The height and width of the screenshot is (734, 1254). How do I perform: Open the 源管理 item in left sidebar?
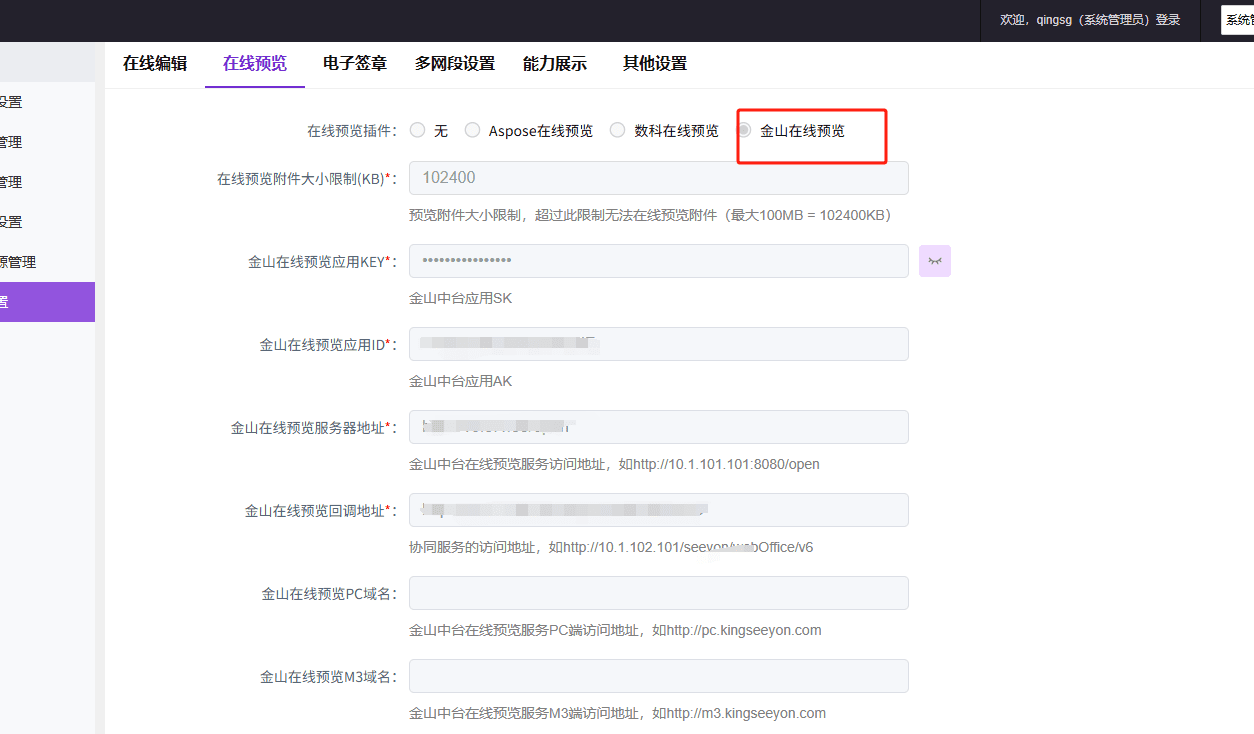coord(47,262)
